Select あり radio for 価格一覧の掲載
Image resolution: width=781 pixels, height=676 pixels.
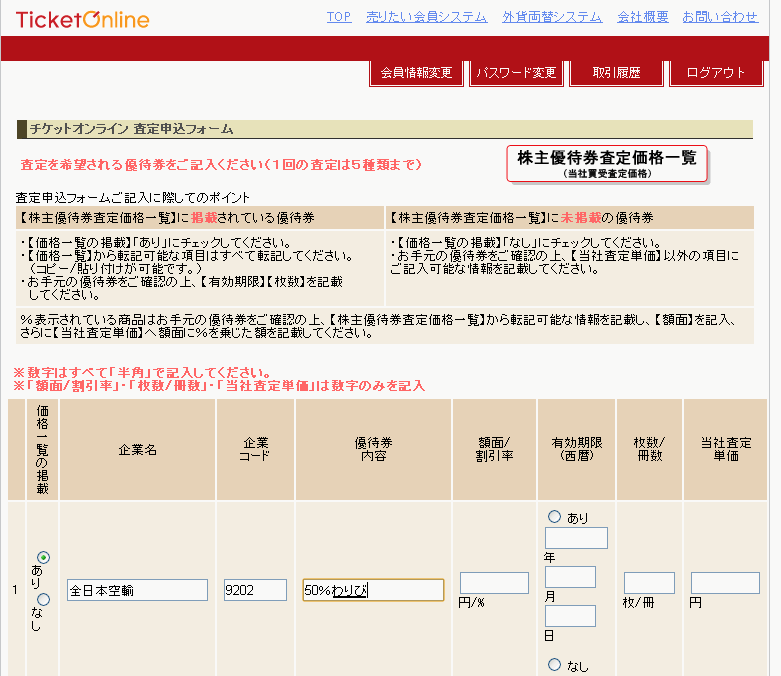(43, 557)
